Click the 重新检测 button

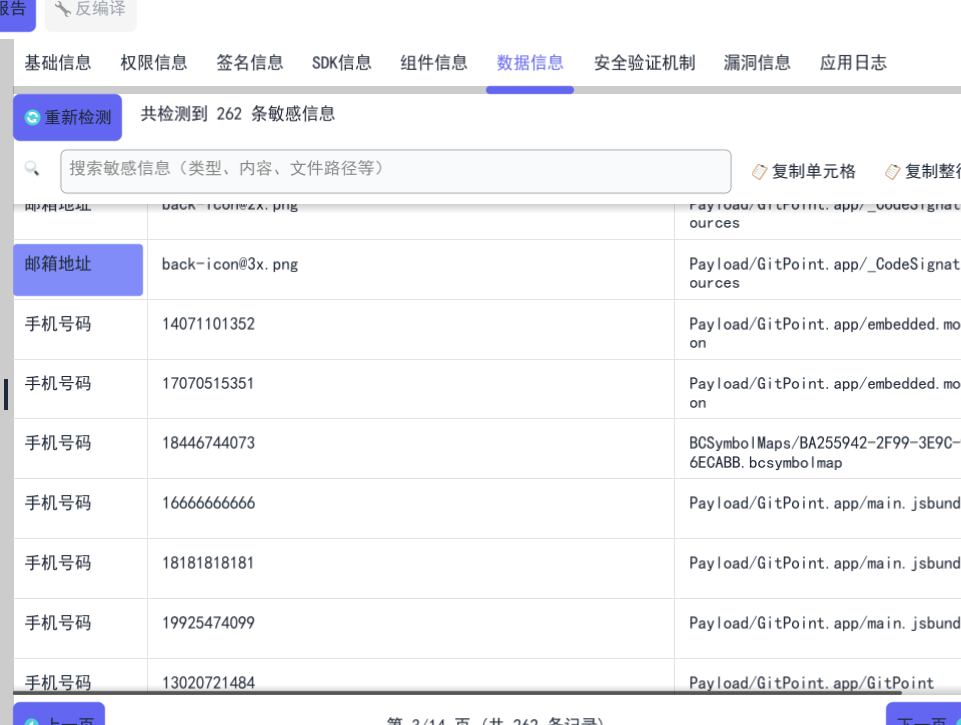(67, 117)
